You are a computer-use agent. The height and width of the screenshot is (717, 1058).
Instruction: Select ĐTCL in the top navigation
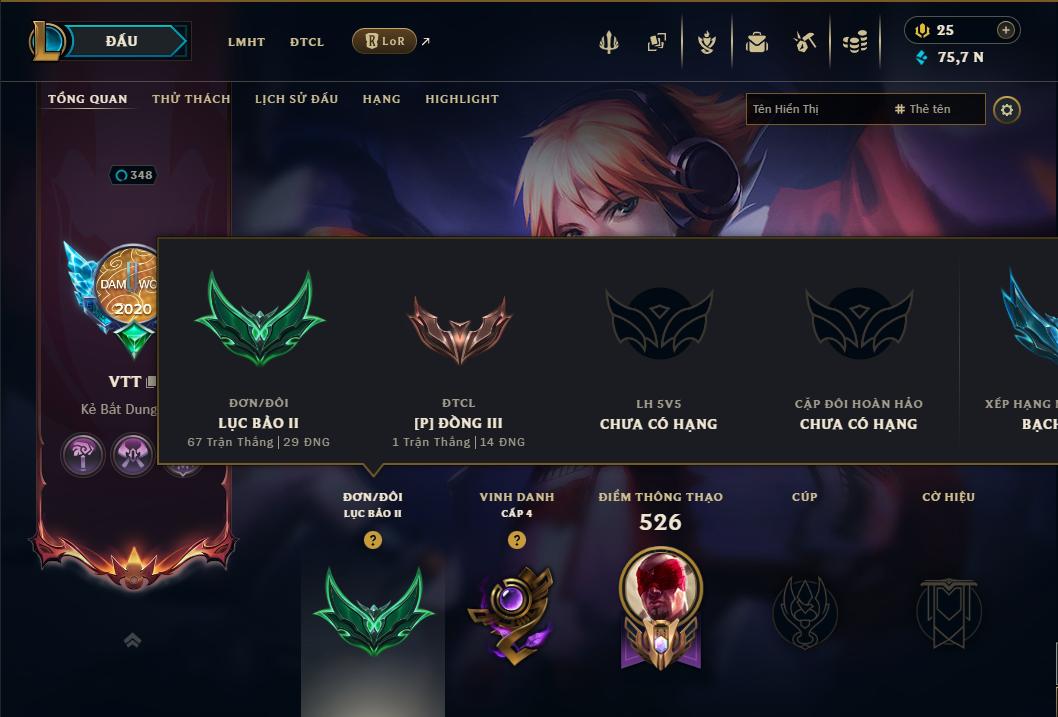pyautogui.click(x=307, y=42)
